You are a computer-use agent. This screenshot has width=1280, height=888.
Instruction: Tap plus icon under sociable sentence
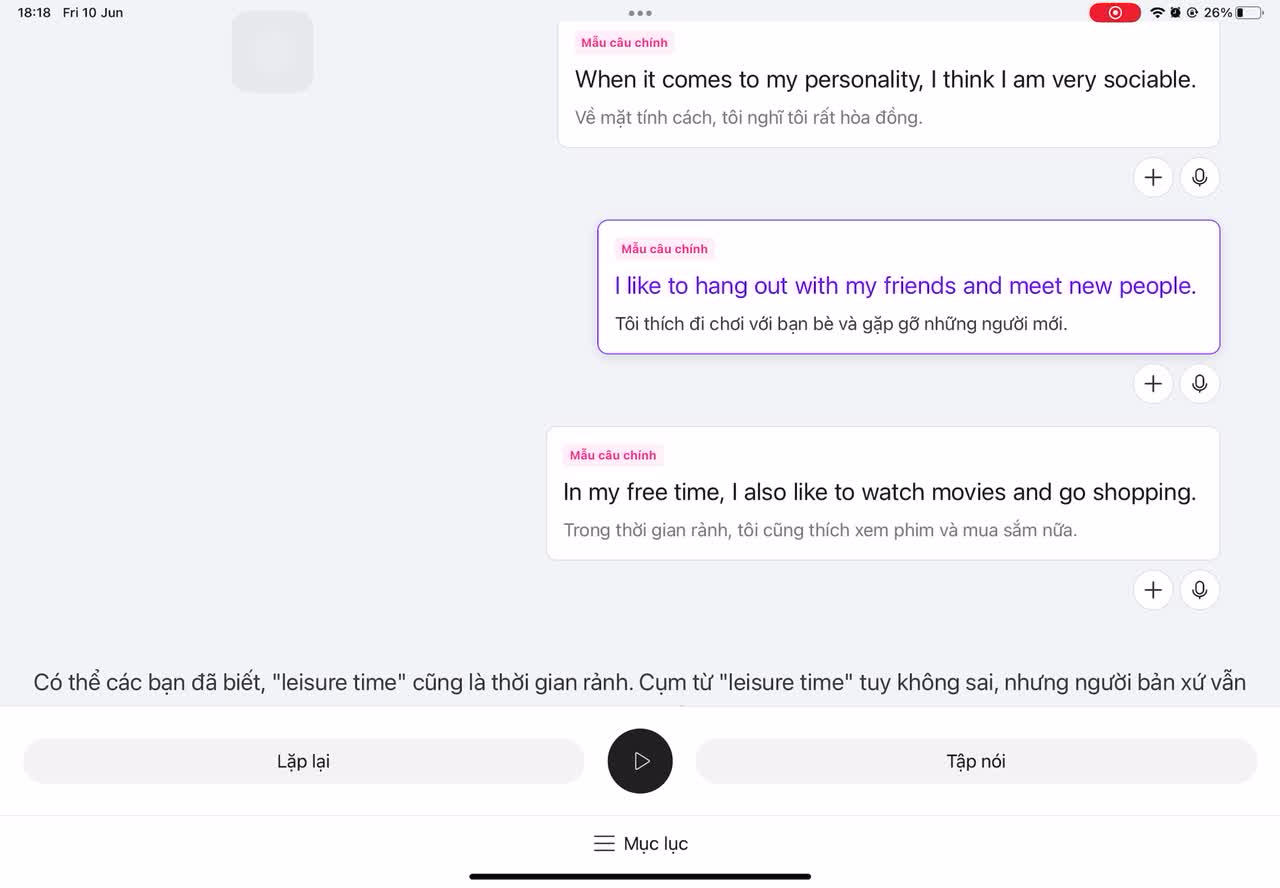pos(1153,177)
